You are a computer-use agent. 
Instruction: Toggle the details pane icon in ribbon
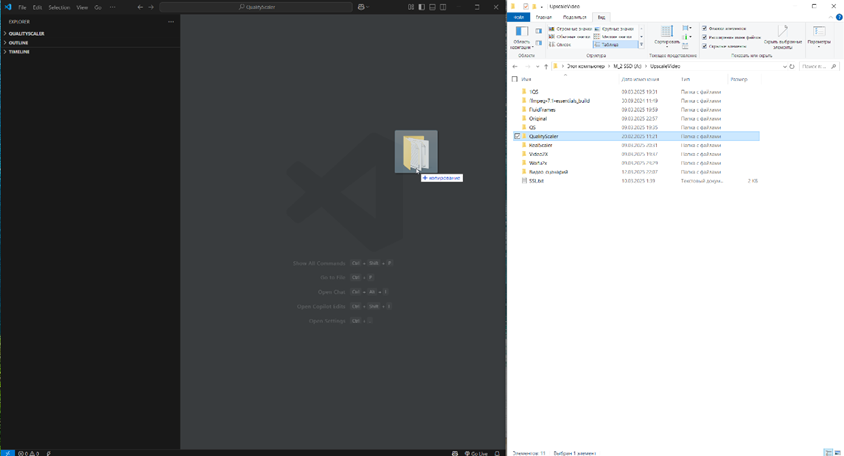(539, 43)
